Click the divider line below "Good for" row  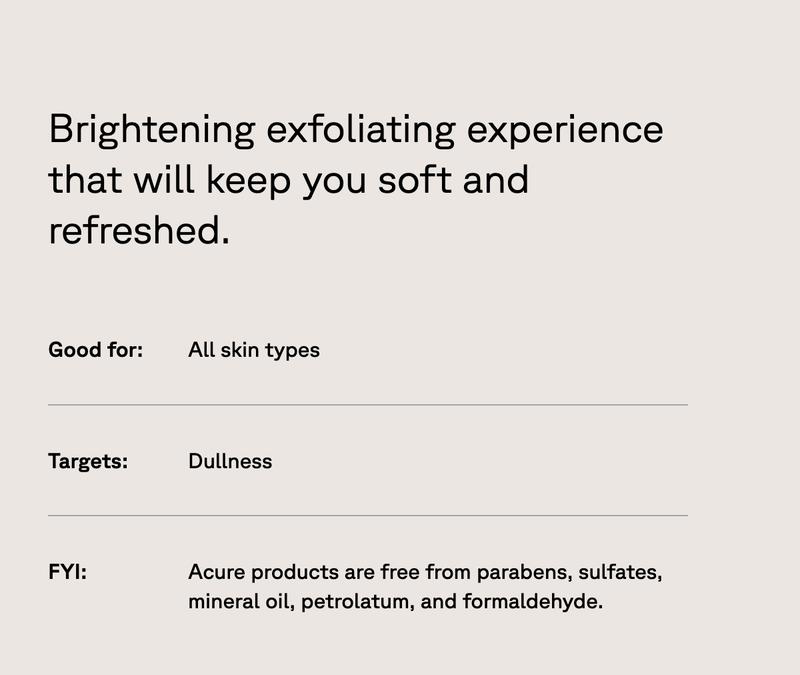368,405
